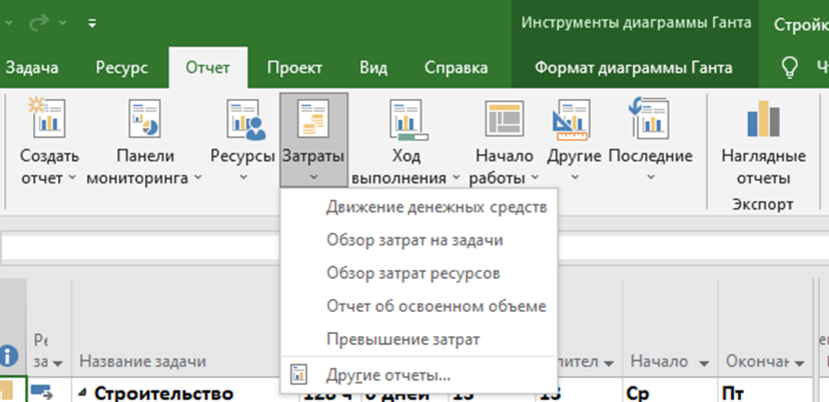Viewport: 829px width, 402px height.
Task: Open the Customize Quick Access Toolbar arrow
Action: [x=92, y=23]
